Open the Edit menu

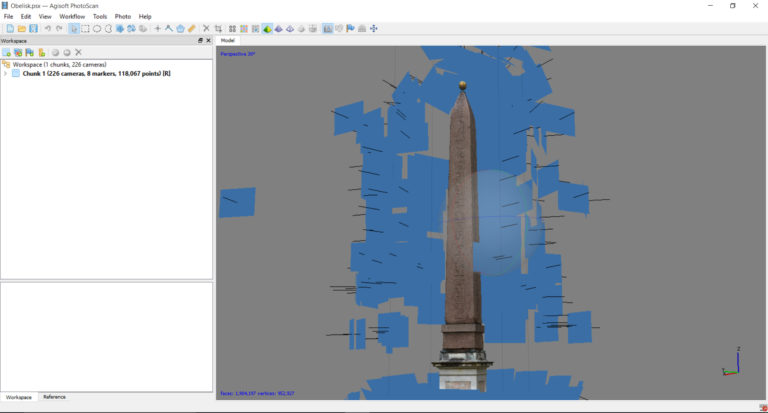26,17
